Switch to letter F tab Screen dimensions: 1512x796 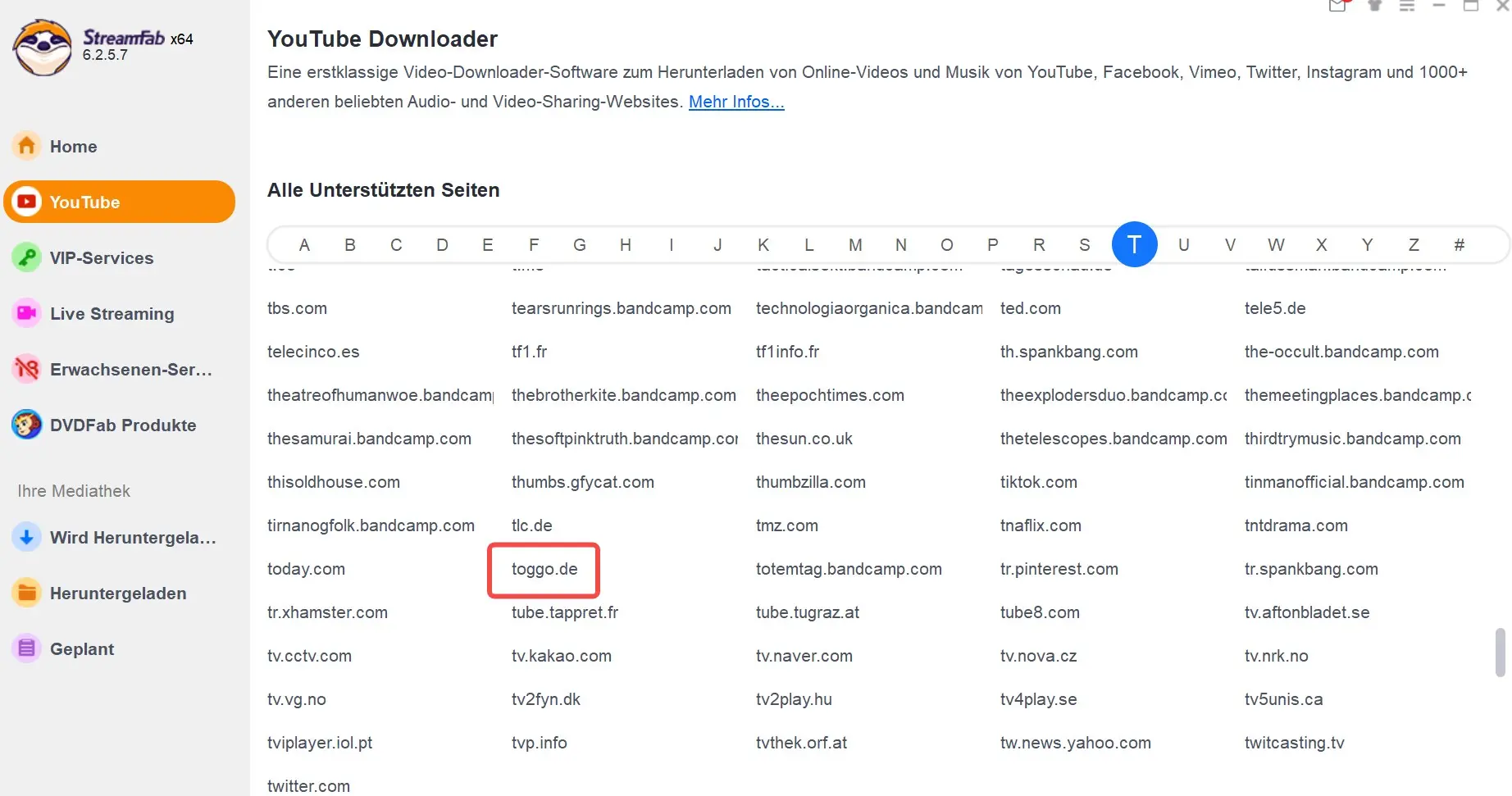(x=534, y=244)
